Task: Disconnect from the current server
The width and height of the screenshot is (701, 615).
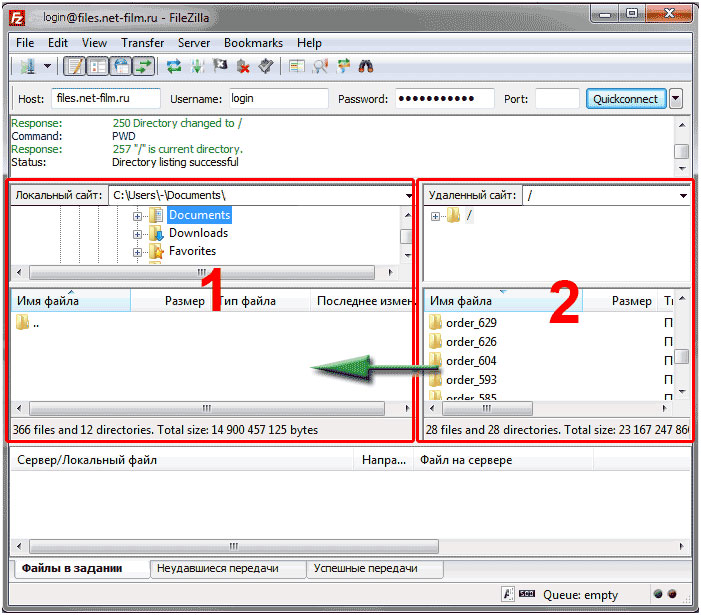Action: (243, 67)
